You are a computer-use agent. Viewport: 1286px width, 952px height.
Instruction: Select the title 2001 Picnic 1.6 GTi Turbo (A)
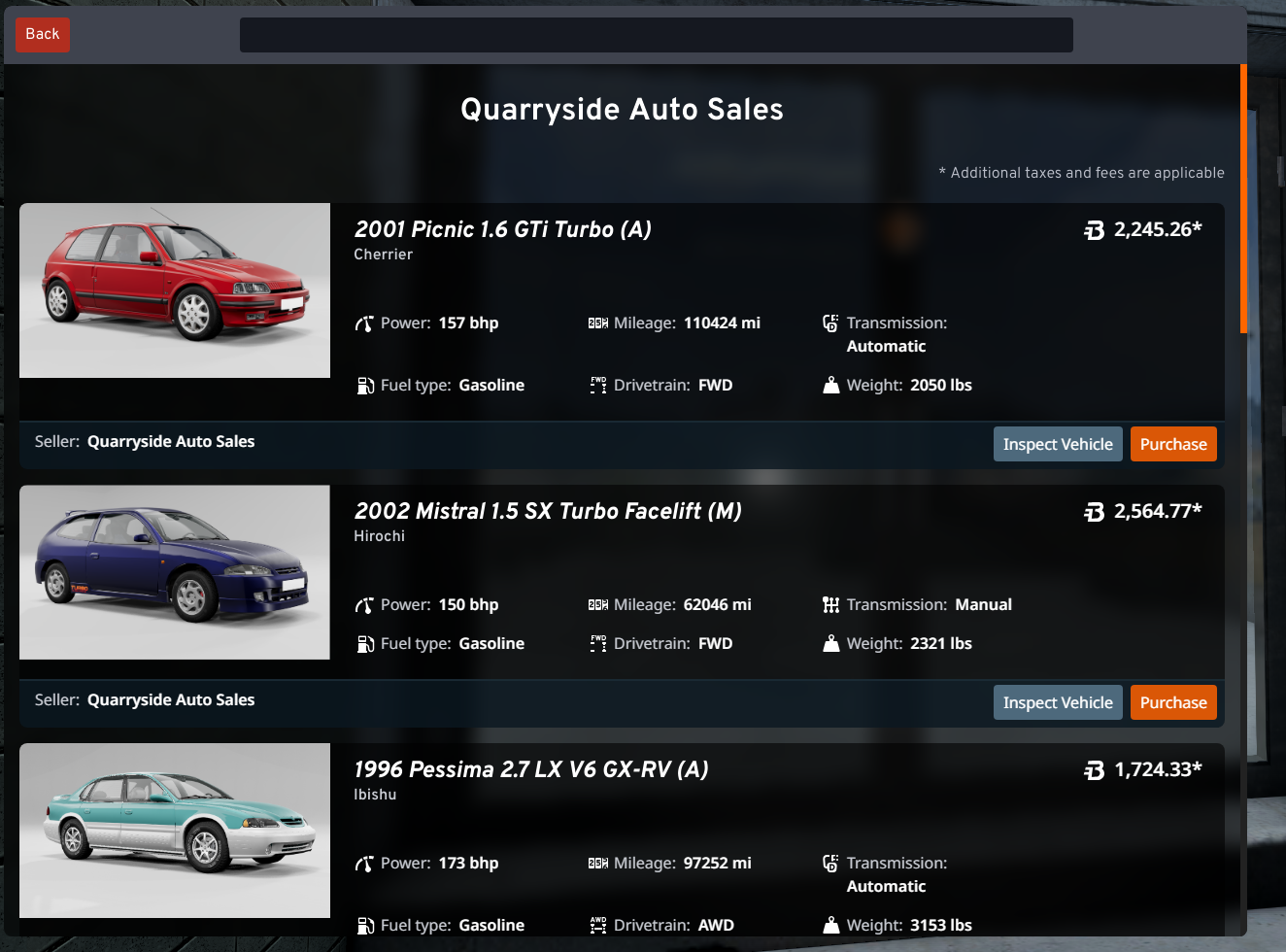point(503,229)
